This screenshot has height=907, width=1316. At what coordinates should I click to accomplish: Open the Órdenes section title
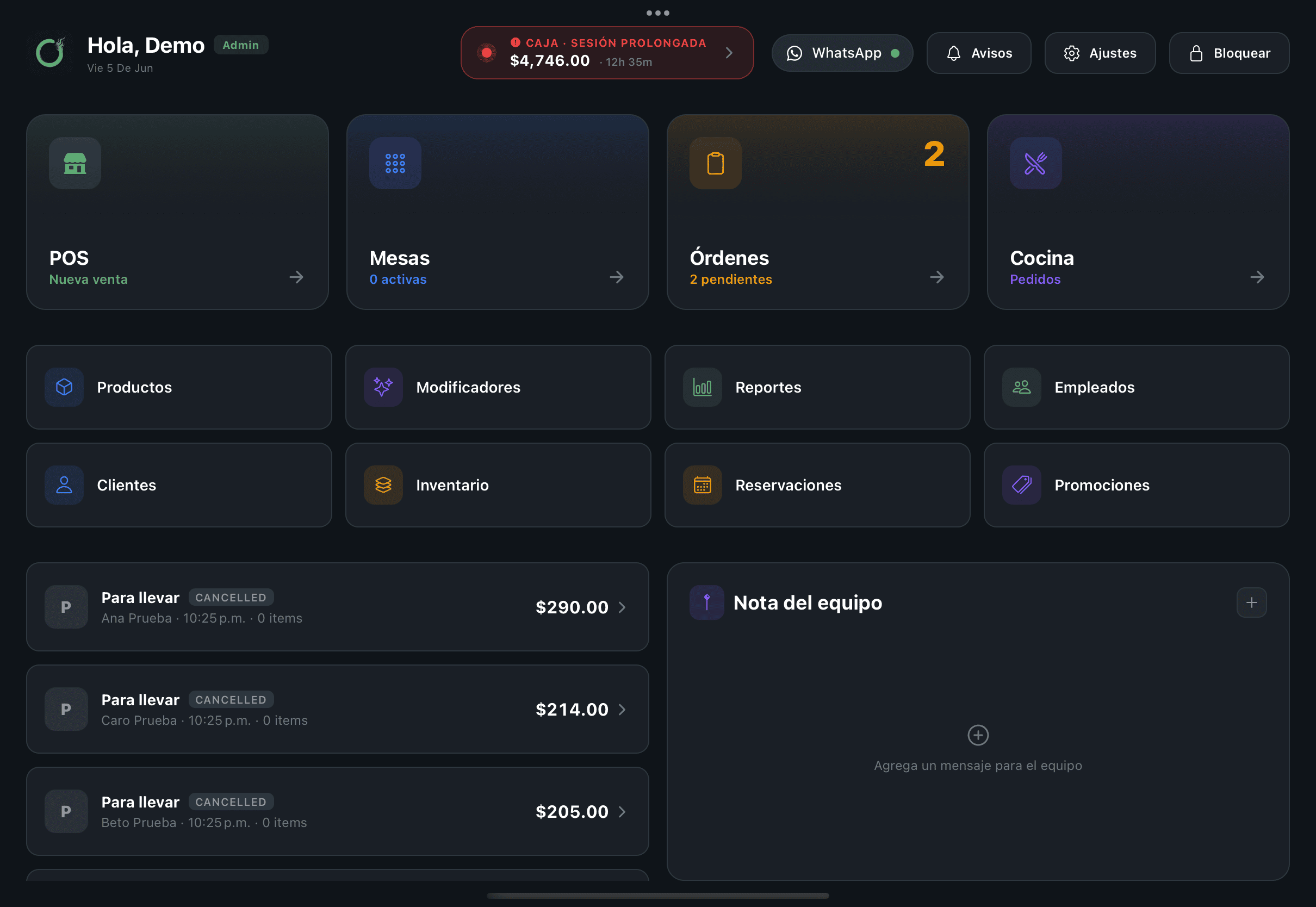[729, 258]
